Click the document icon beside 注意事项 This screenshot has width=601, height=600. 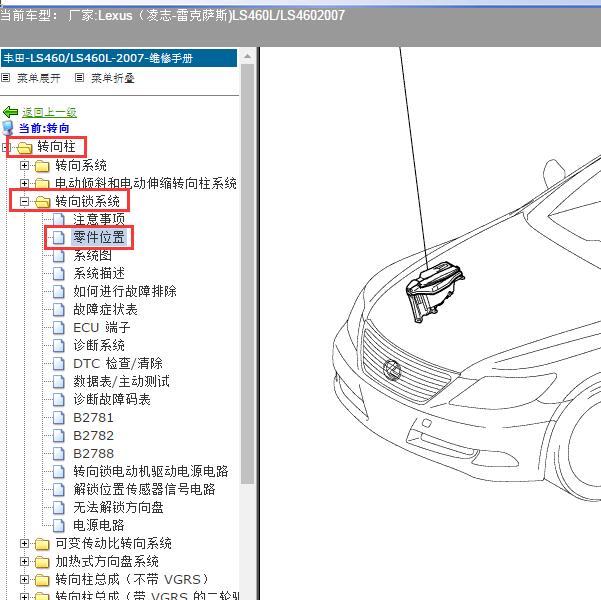coord(59,220)
